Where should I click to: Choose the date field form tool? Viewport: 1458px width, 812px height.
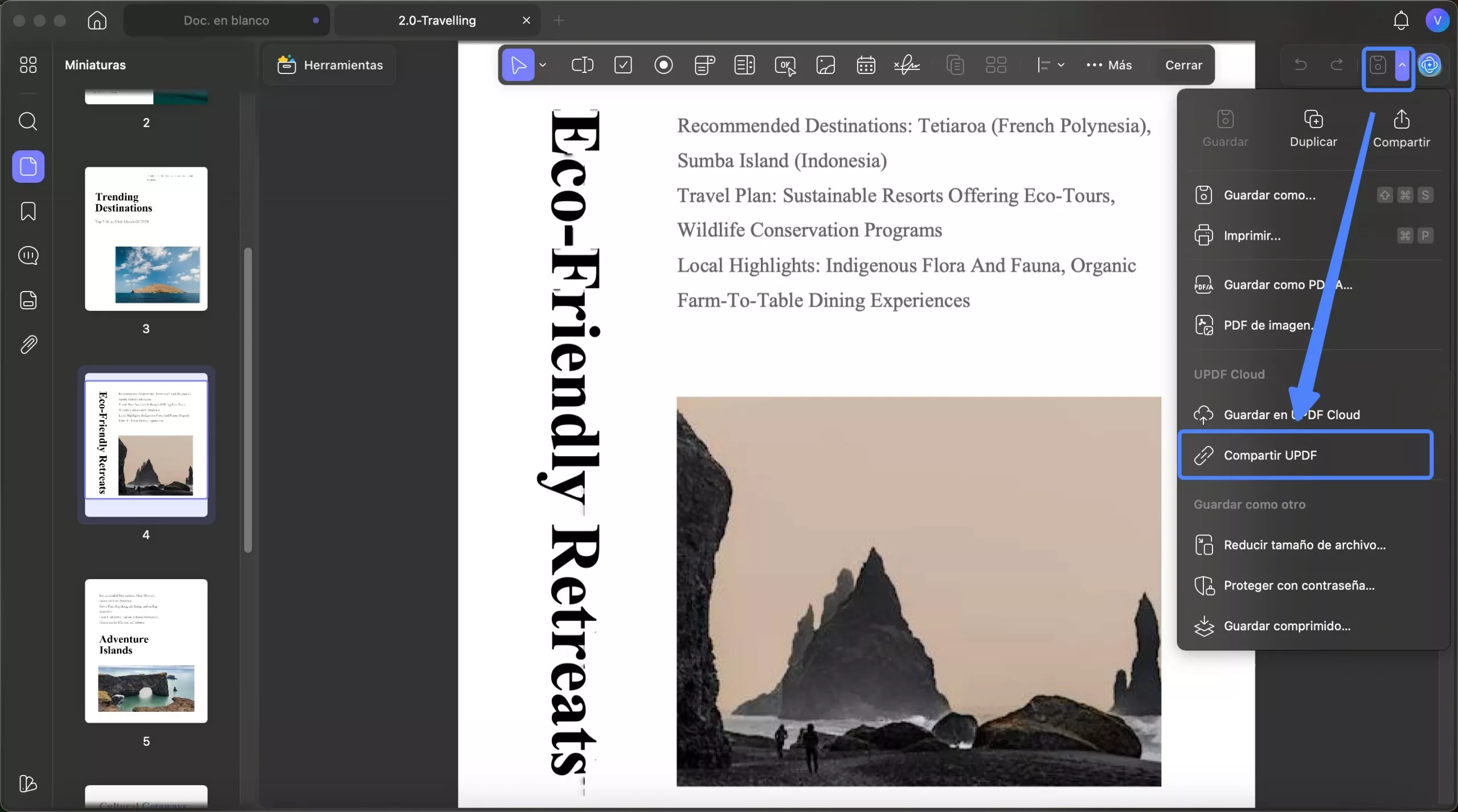click(x=866, y=65)
